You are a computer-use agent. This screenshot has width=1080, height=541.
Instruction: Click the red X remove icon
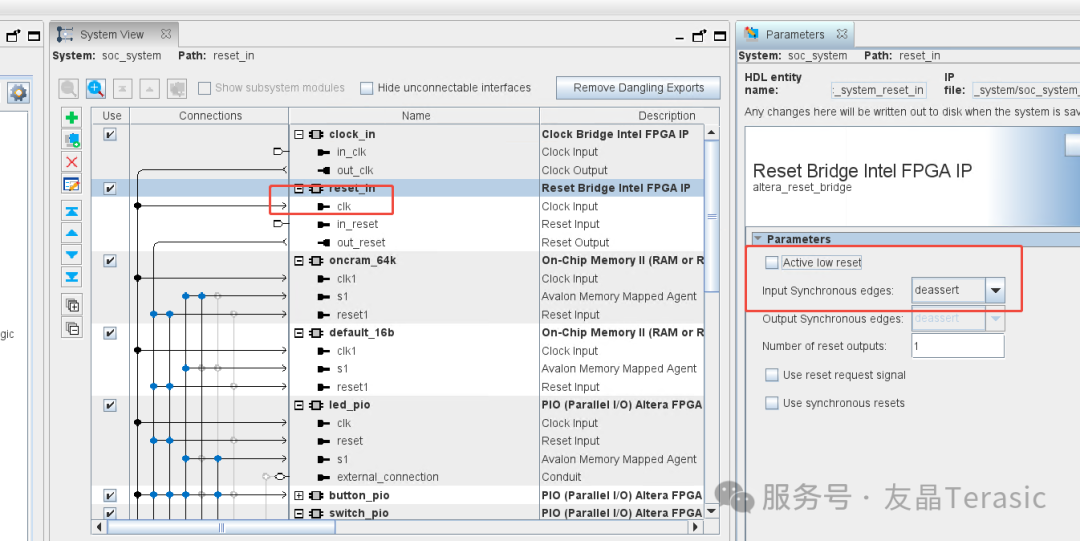click(x=72, y=162)
